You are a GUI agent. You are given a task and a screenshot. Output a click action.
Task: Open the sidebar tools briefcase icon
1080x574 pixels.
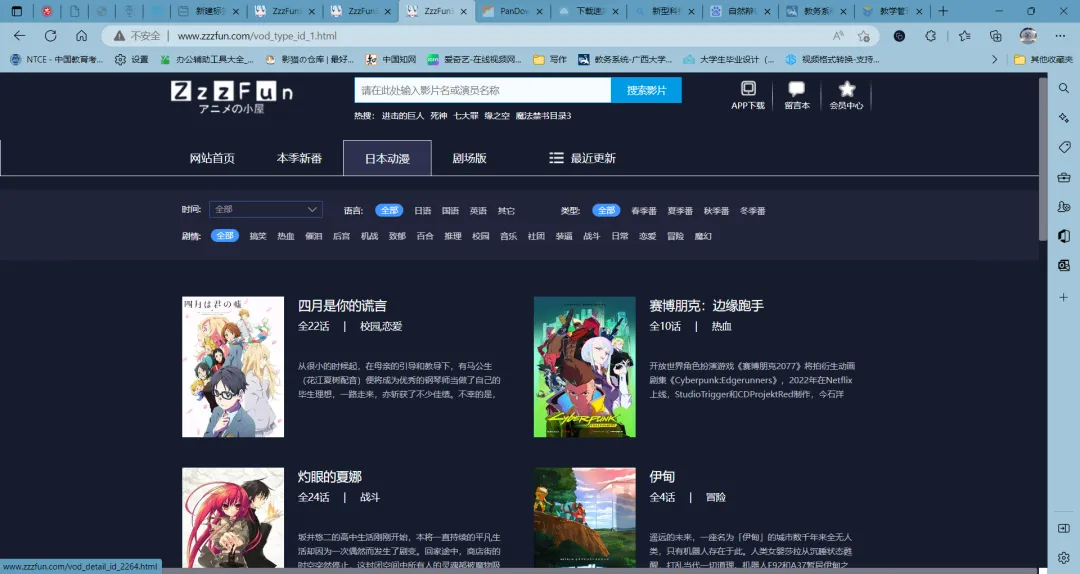click(1063, 177)
